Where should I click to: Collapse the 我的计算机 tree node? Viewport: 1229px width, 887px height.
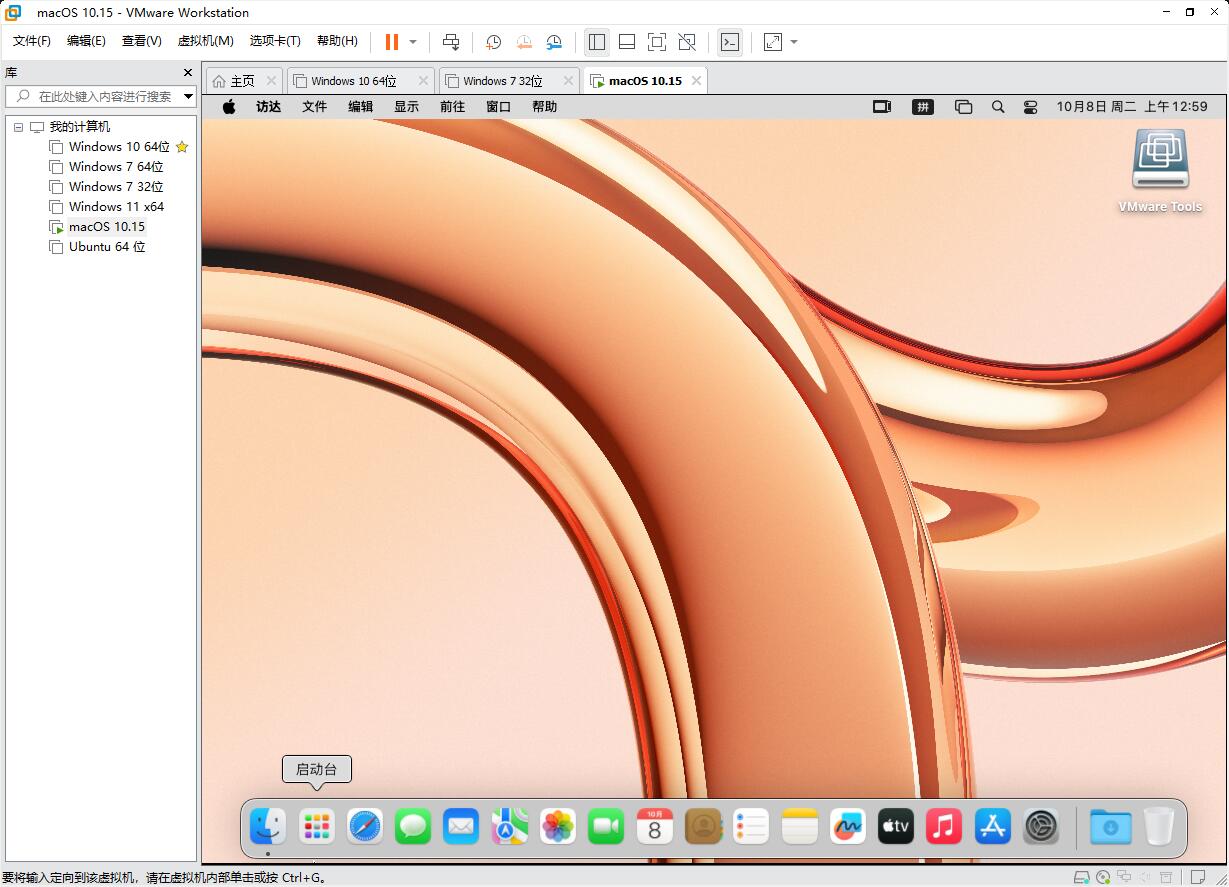pyautogui.click(x=17, y=126)
